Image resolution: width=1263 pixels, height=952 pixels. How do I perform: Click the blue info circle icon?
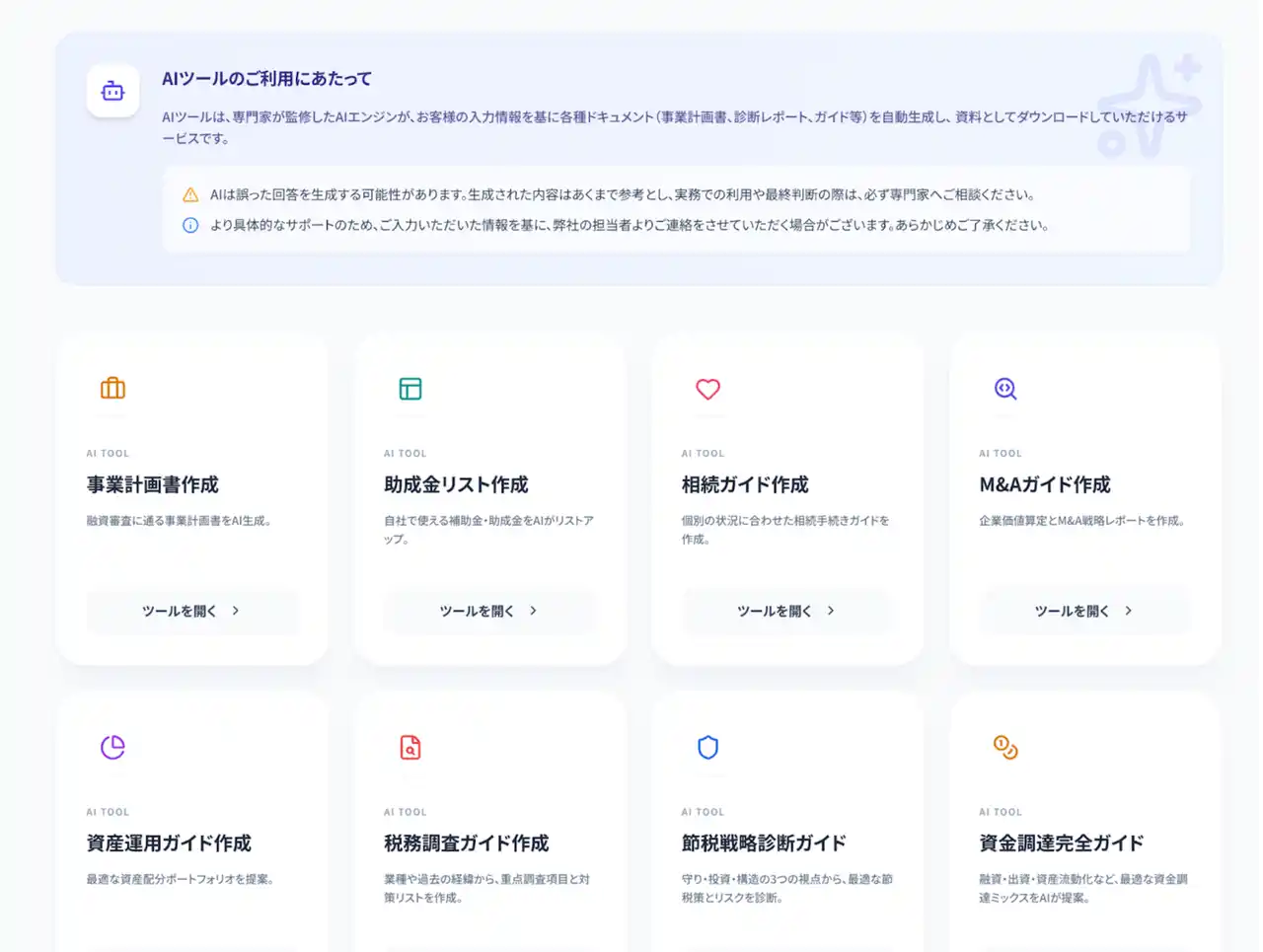click(x=190, y=225)
